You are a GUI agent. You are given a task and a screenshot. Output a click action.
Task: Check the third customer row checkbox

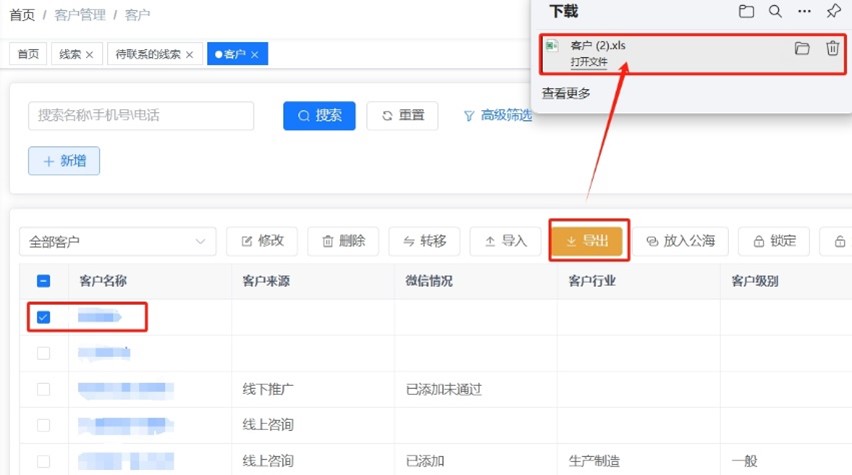point(43,389)
